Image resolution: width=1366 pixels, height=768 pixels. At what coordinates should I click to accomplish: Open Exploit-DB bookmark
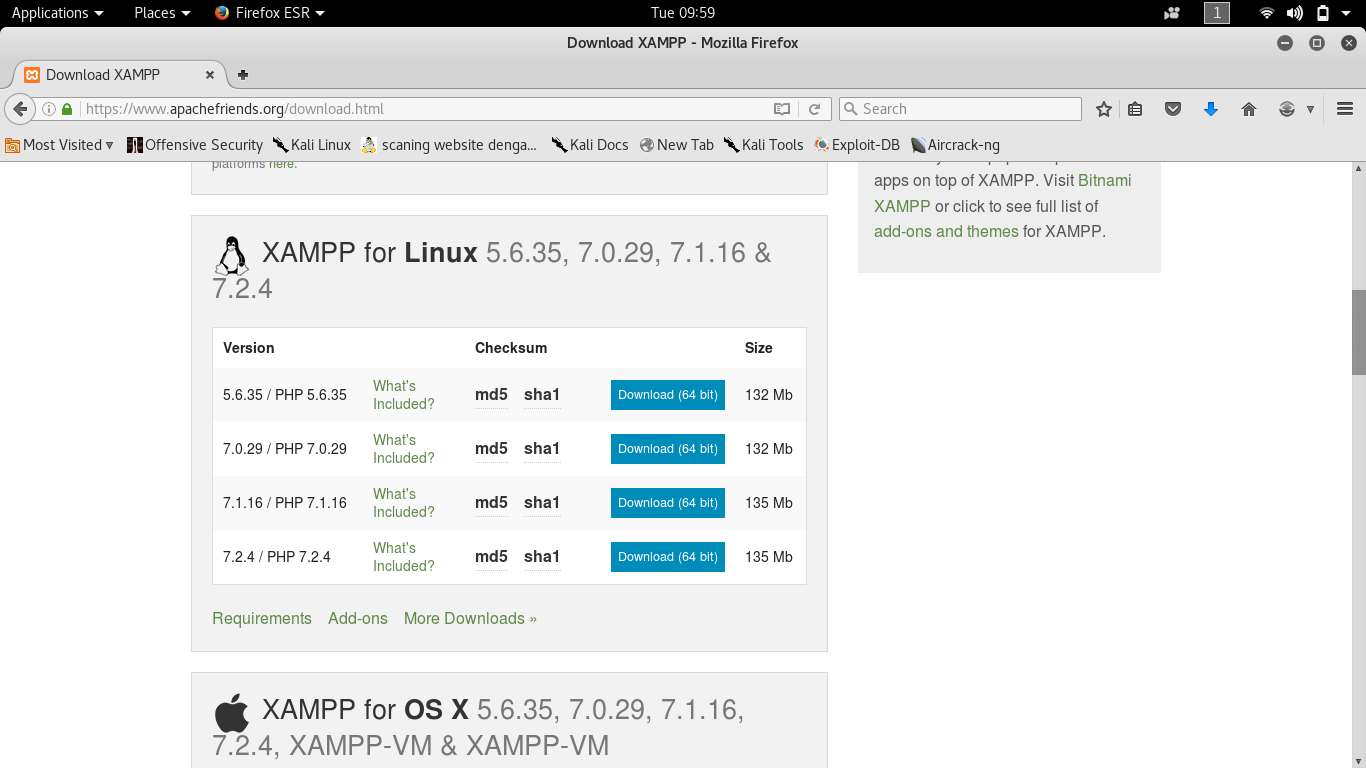coord(857,145)
